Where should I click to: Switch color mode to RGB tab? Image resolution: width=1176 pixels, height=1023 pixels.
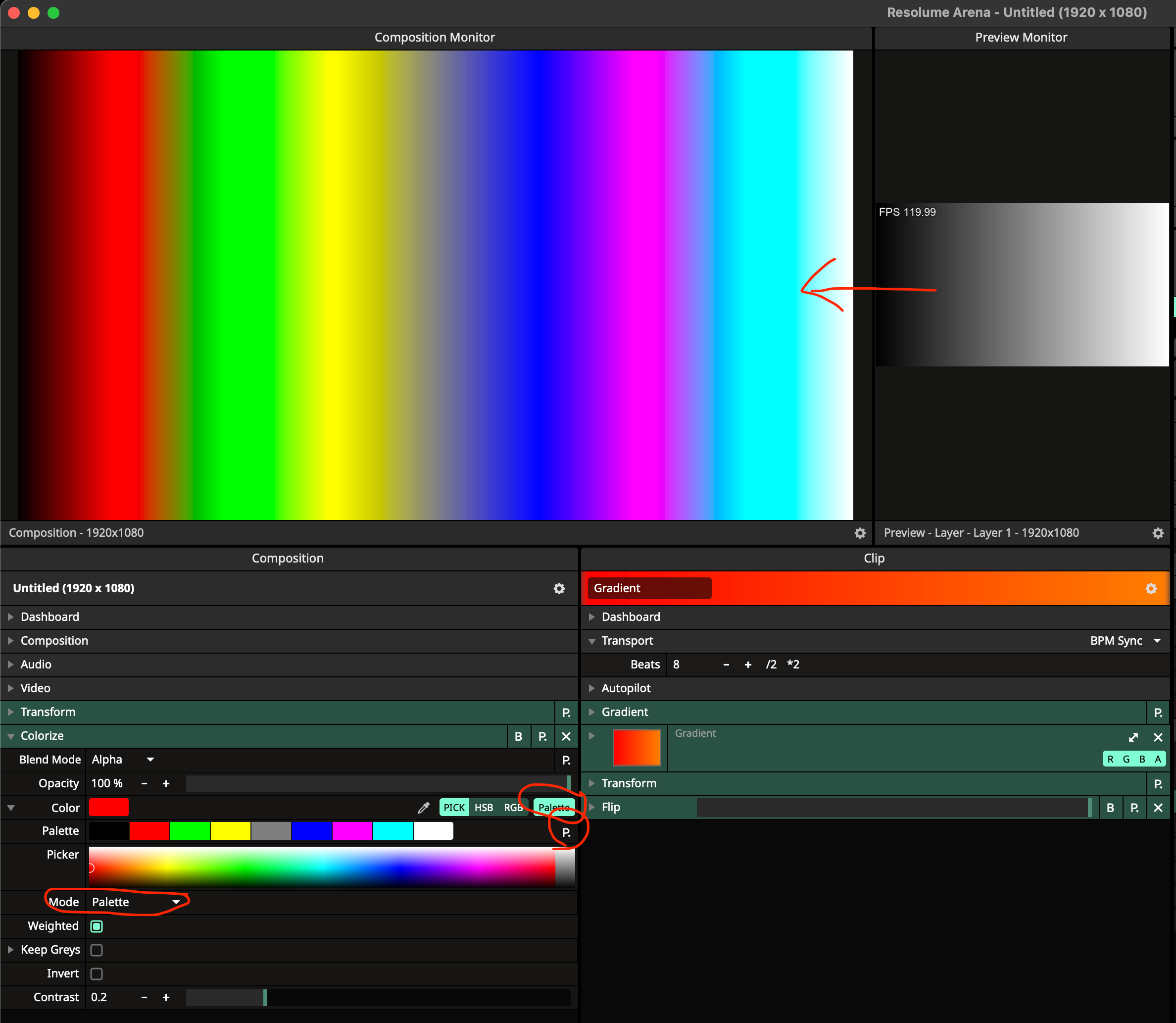[x=512, y=807]
